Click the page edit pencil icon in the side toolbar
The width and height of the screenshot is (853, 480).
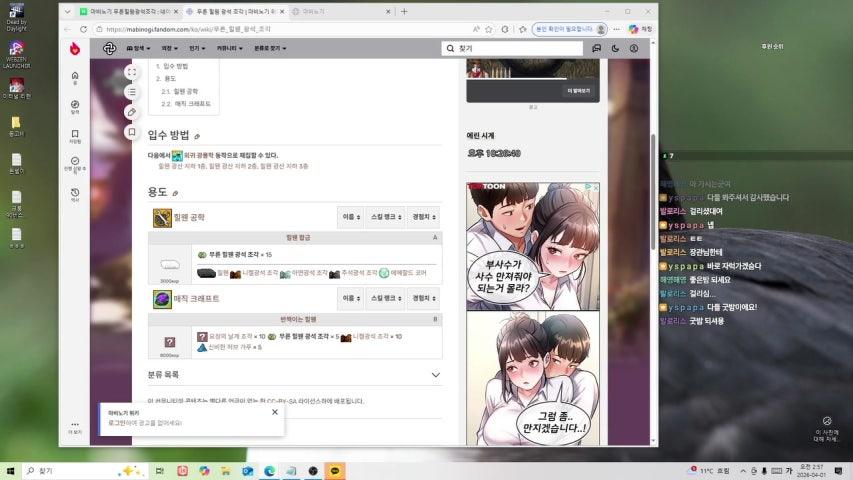[x=132, y=112]
